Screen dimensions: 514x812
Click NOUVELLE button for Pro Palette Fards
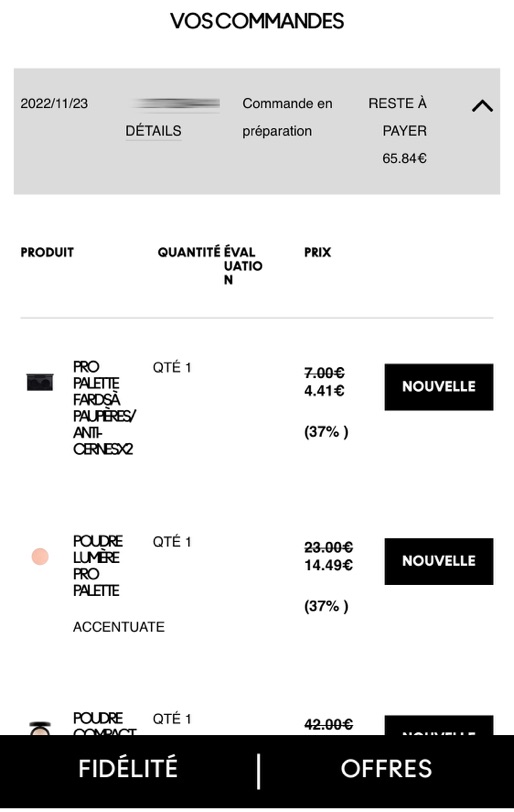[x=438, y=387]
